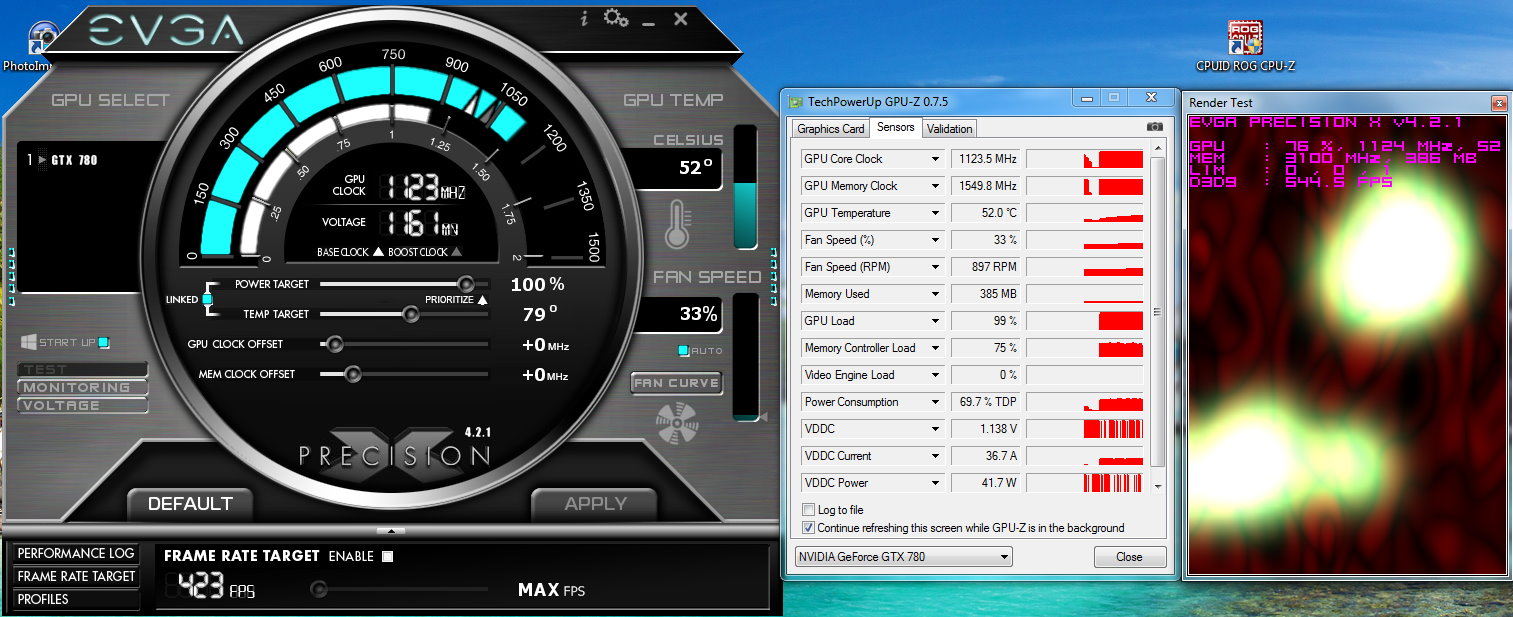Click the Render Test window title
This screenshot has height=617, width=1513.
point(1221,102)
